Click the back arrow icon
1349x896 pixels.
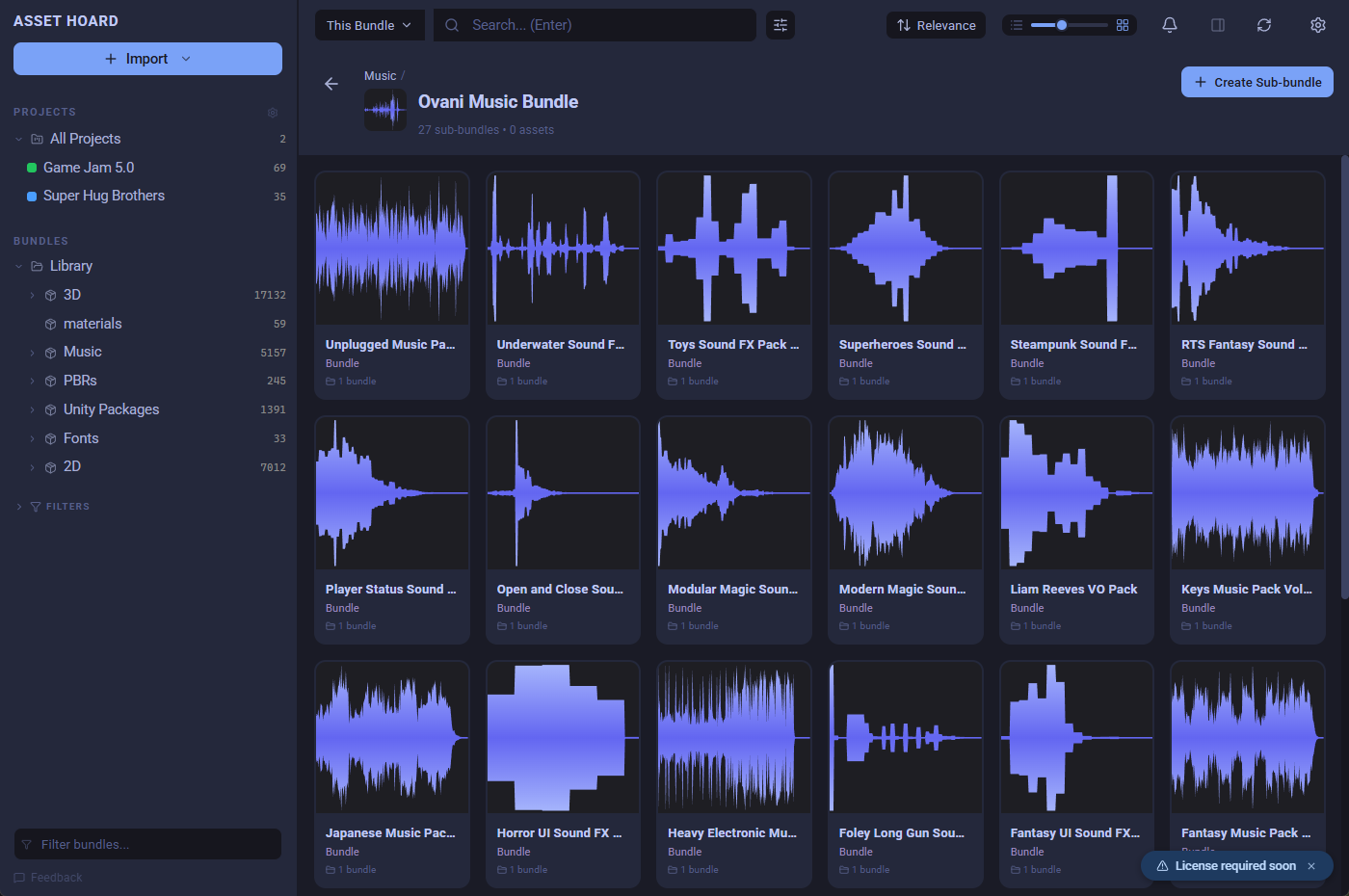tap(331, 84)
